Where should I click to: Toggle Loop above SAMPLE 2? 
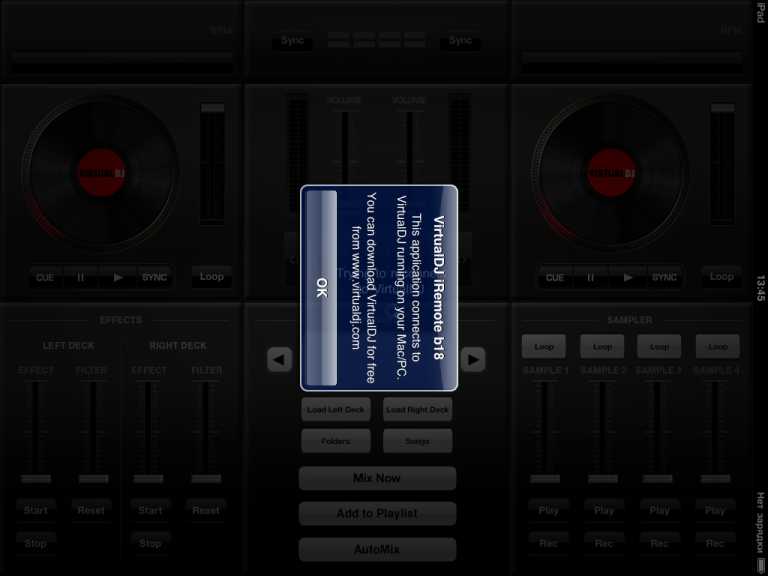[602, 346]
